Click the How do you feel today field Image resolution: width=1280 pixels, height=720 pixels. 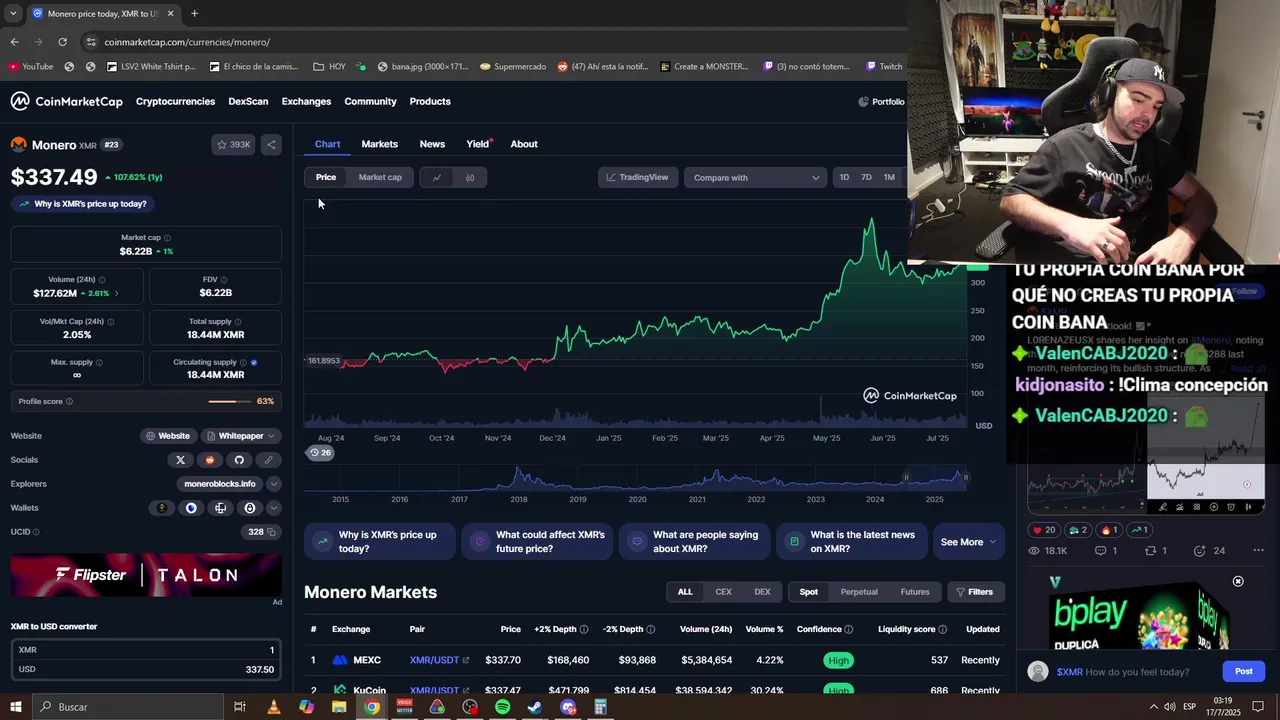tap(1135, 672)
